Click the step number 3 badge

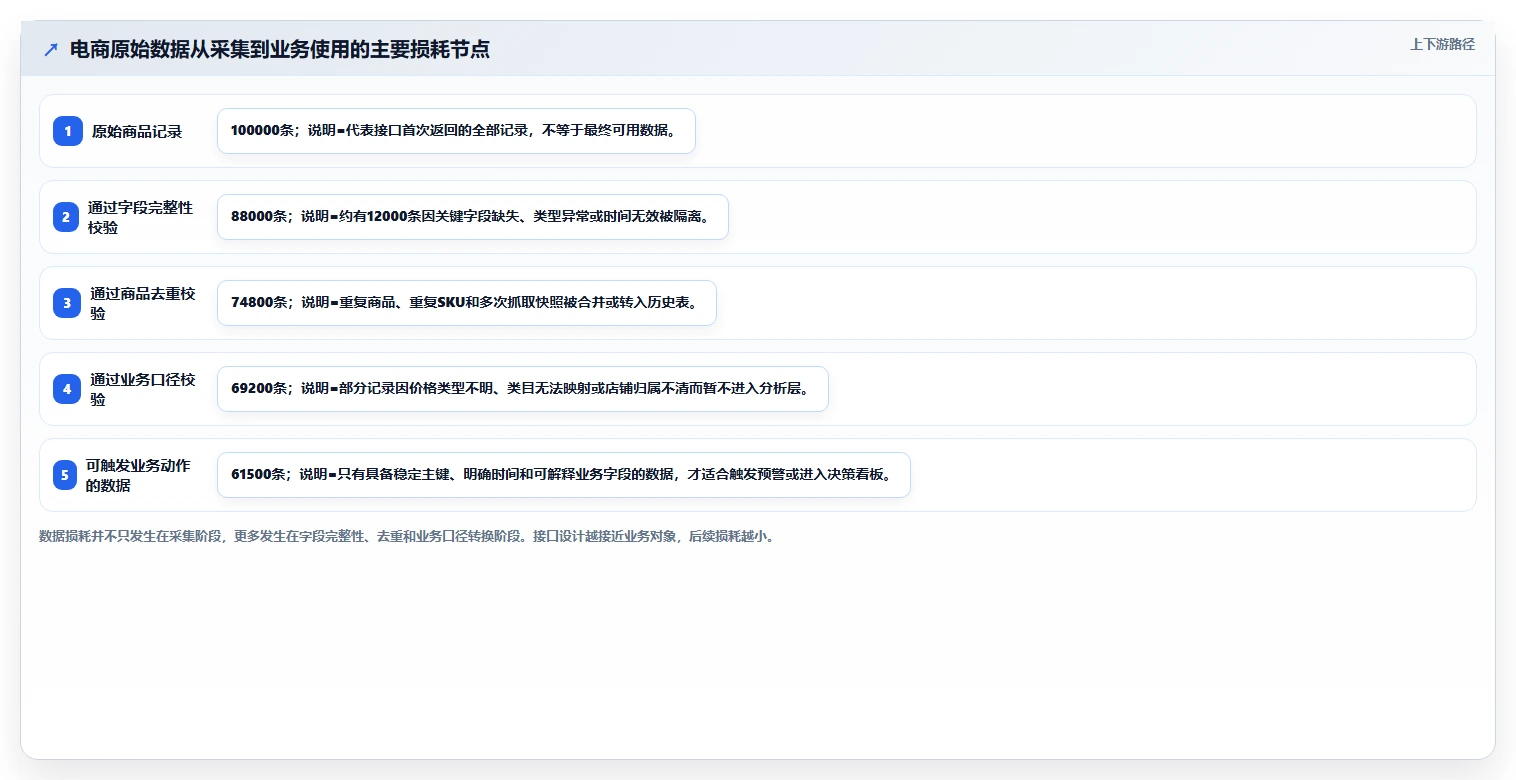coord(67,303)
